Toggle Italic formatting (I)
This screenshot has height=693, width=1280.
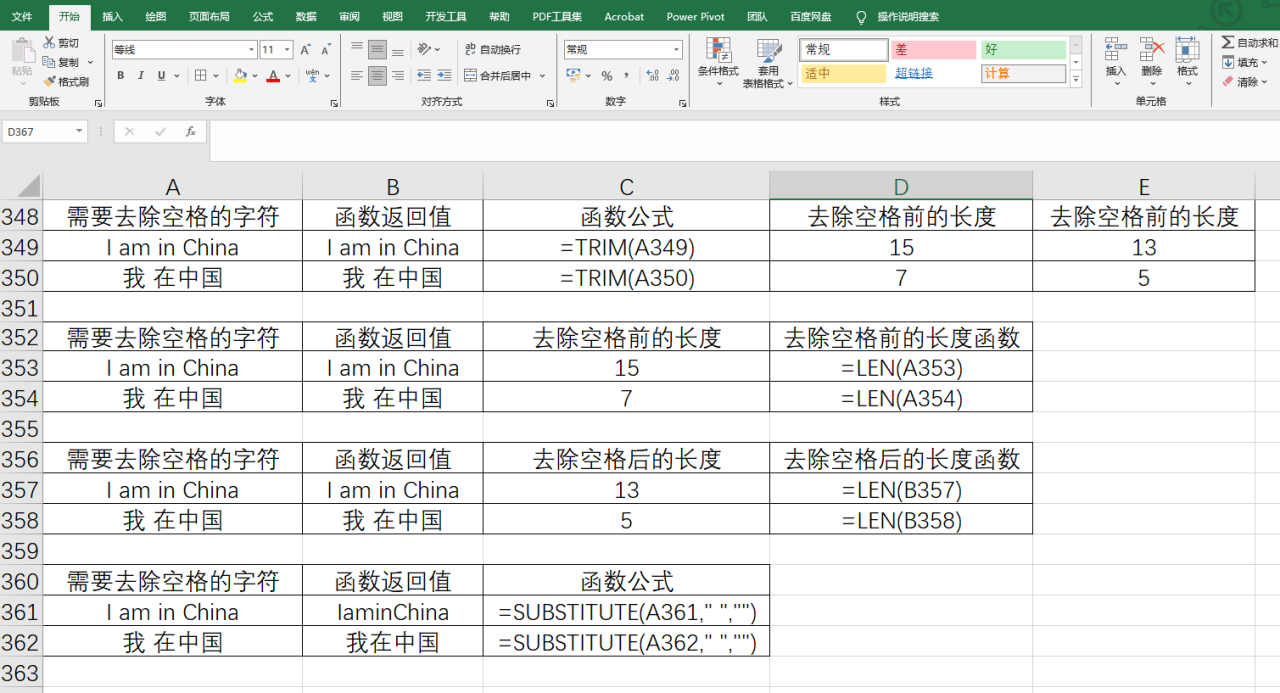click(141, 75)
